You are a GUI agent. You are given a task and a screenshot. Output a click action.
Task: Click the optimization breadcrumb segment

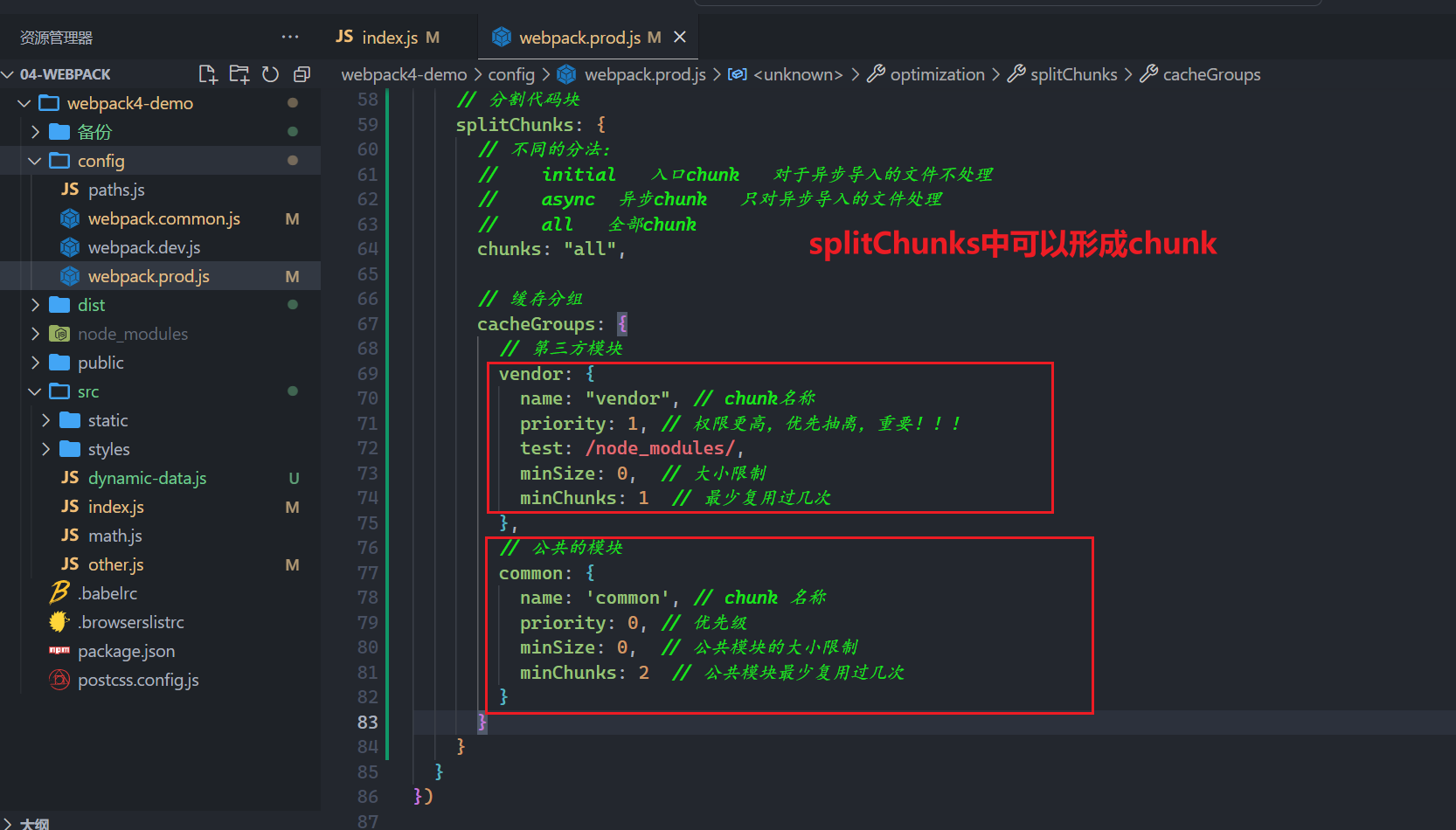937,74
